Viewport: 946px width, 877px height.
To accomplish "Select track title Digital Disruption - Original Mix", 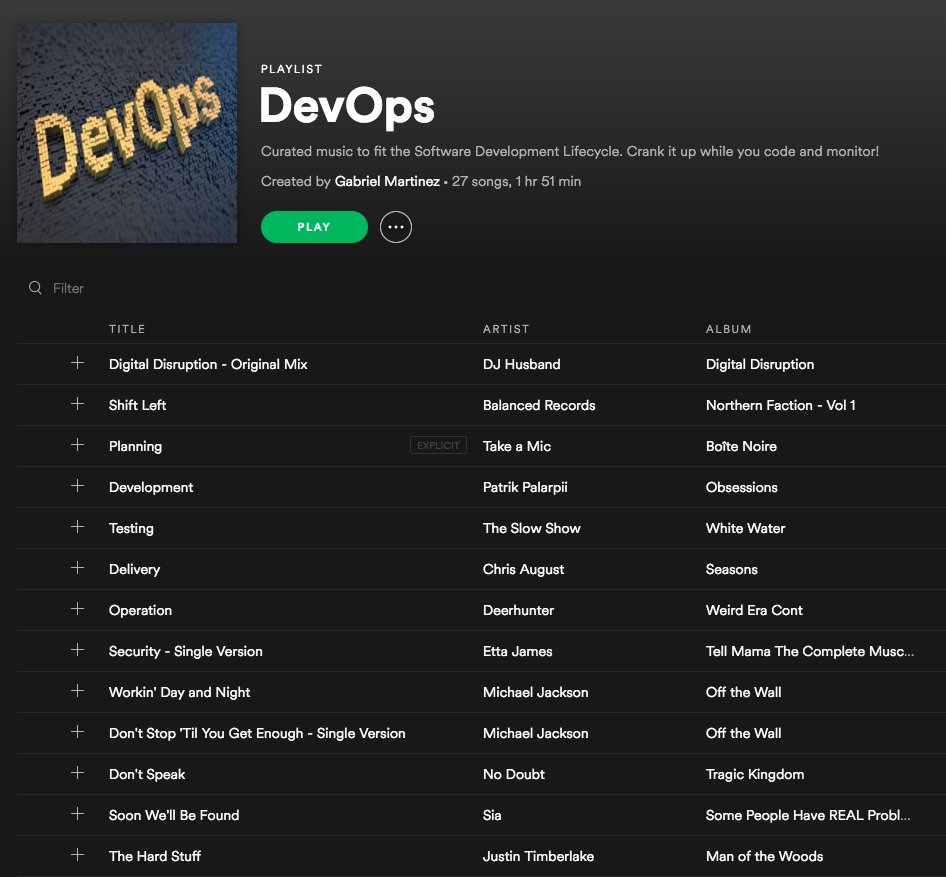I will pyautogui.click(x=208, y=364).
